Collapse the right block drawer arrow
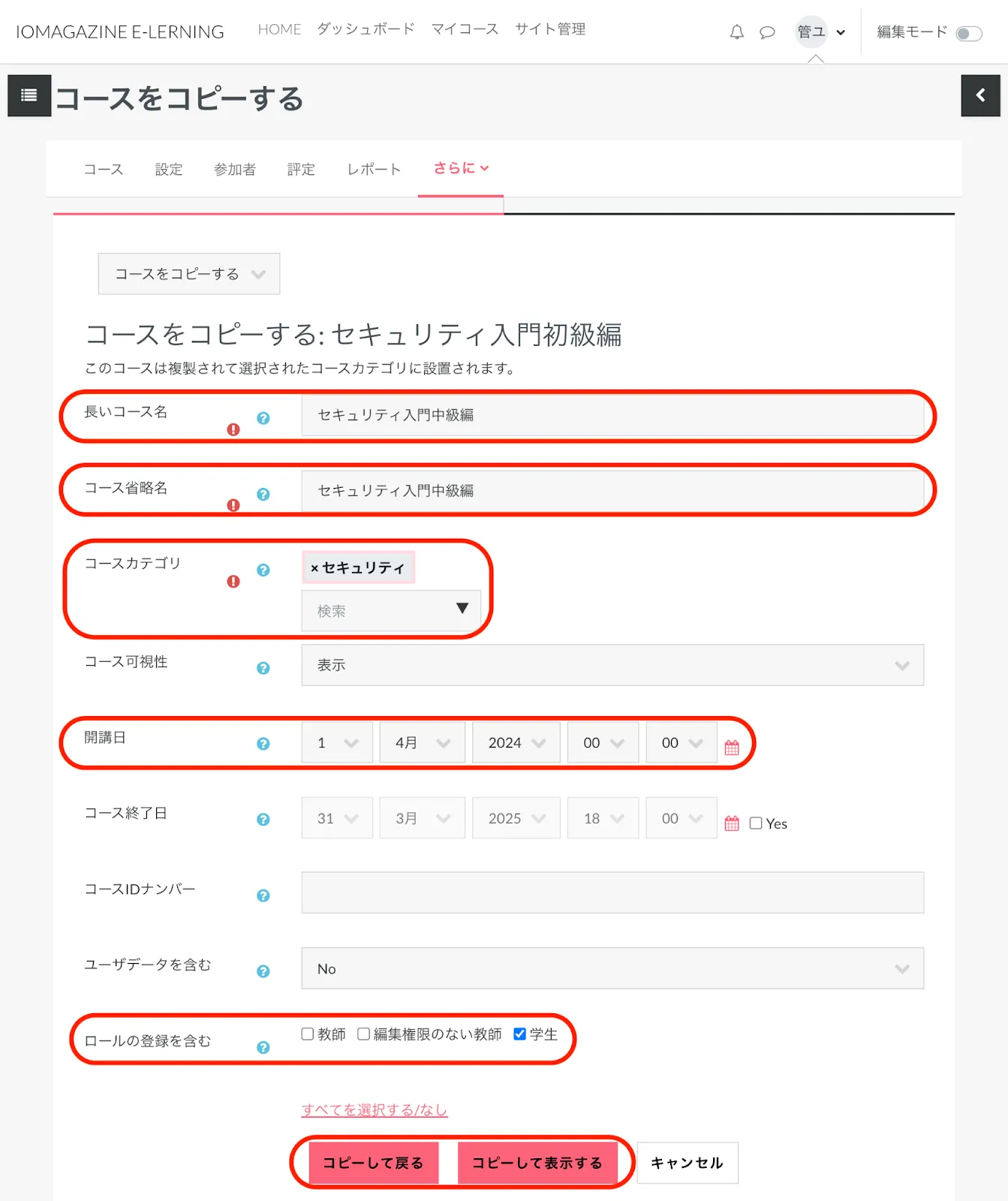The height and width of the screenshot is (1201, 1008). (980, 95)
